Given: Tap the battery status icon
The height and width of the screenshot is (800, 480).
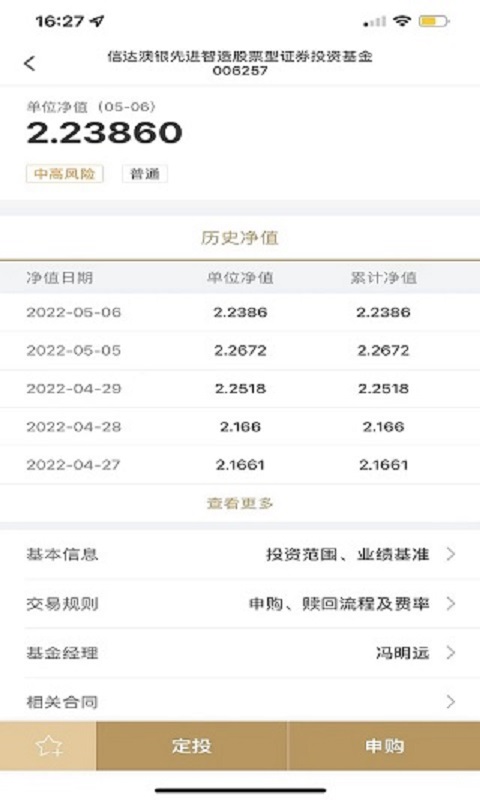Looking at the screenshot, I should (x=434, y=21).
